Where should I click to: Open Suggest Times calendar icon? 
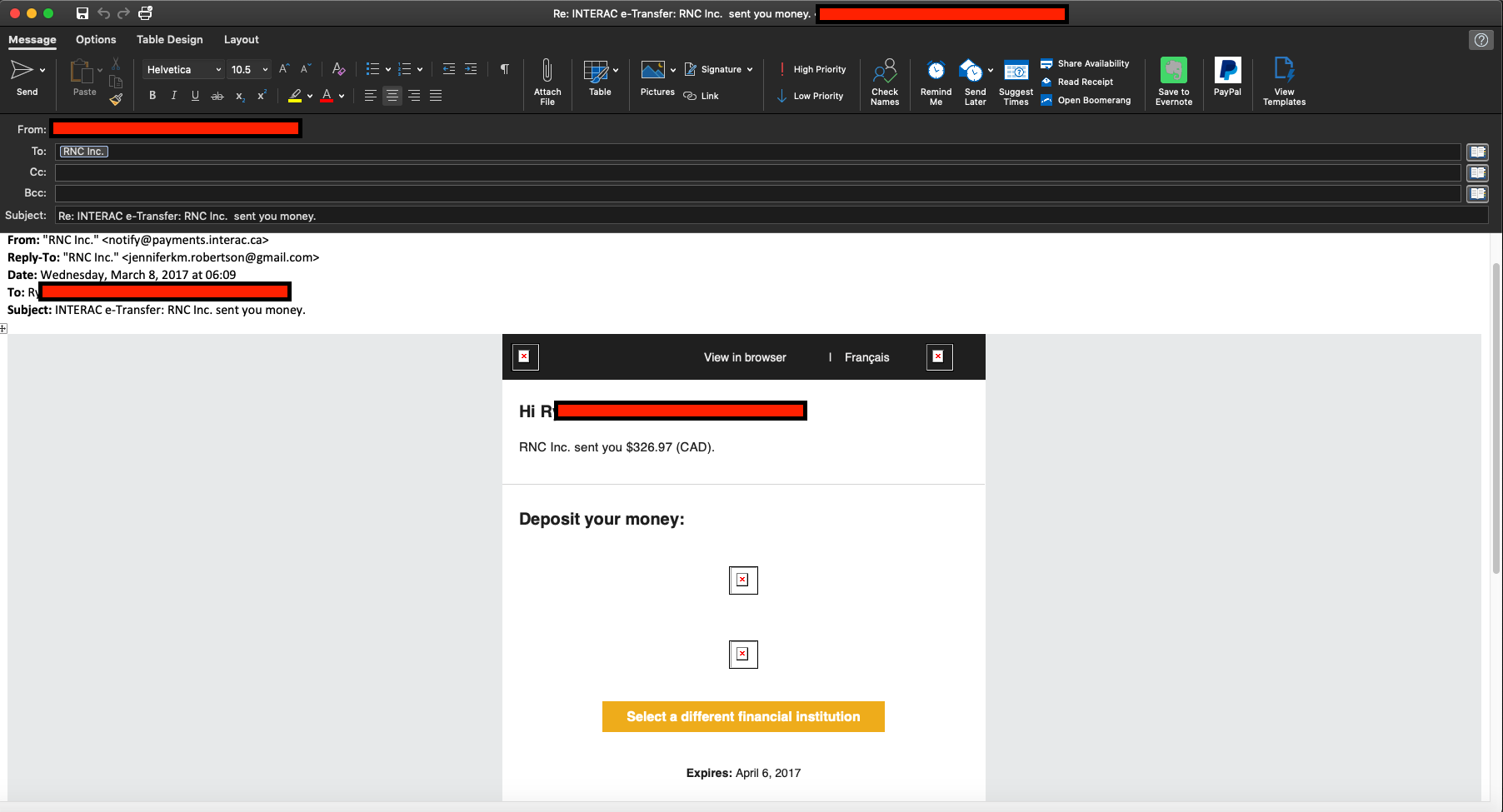[1016, 72]
